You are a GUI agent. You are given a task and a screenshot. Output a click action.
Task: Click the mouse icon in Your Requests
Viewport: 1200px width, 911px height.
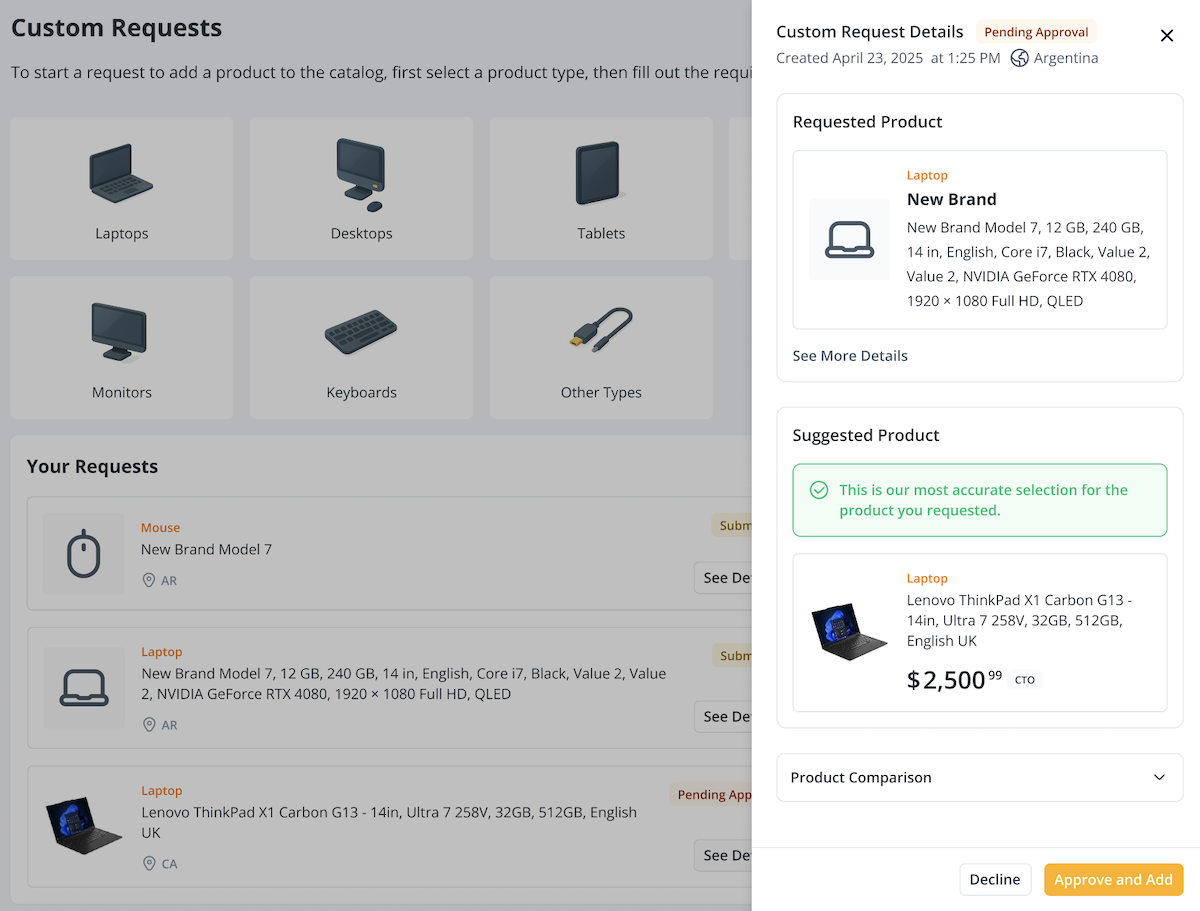click(84, 553)
